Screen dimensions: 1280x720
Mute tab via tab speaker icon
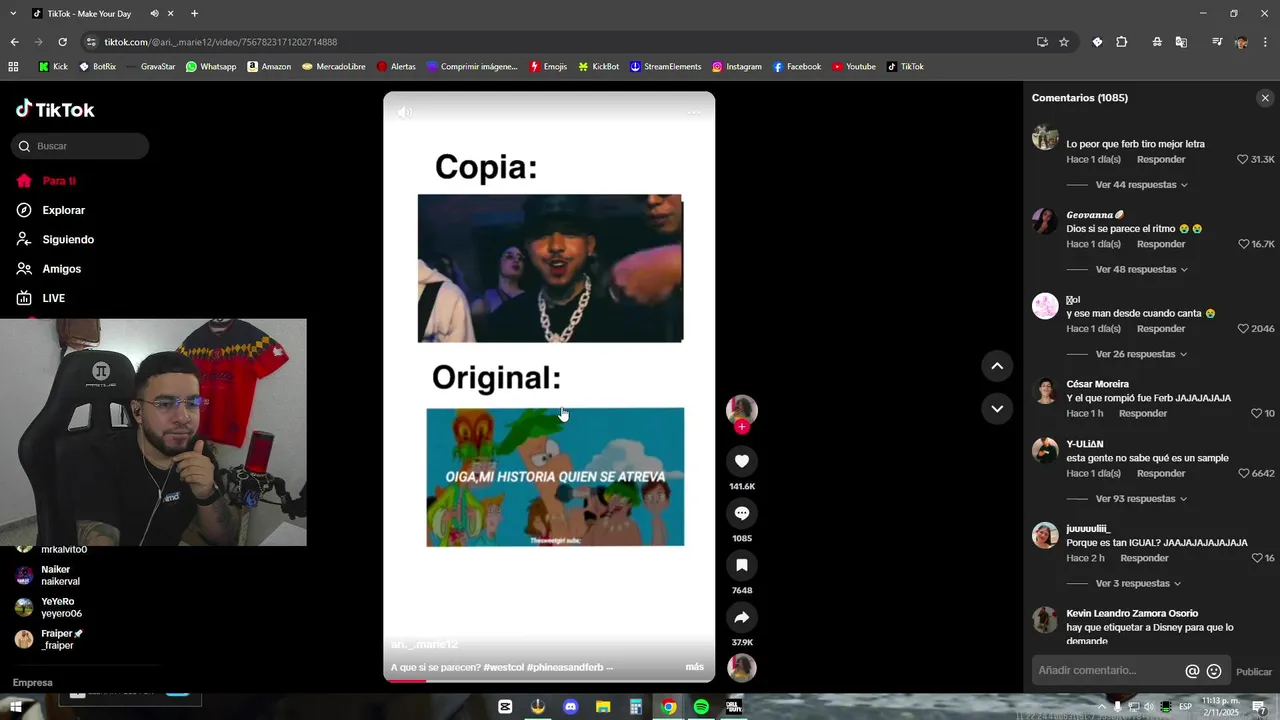[154, 14]
